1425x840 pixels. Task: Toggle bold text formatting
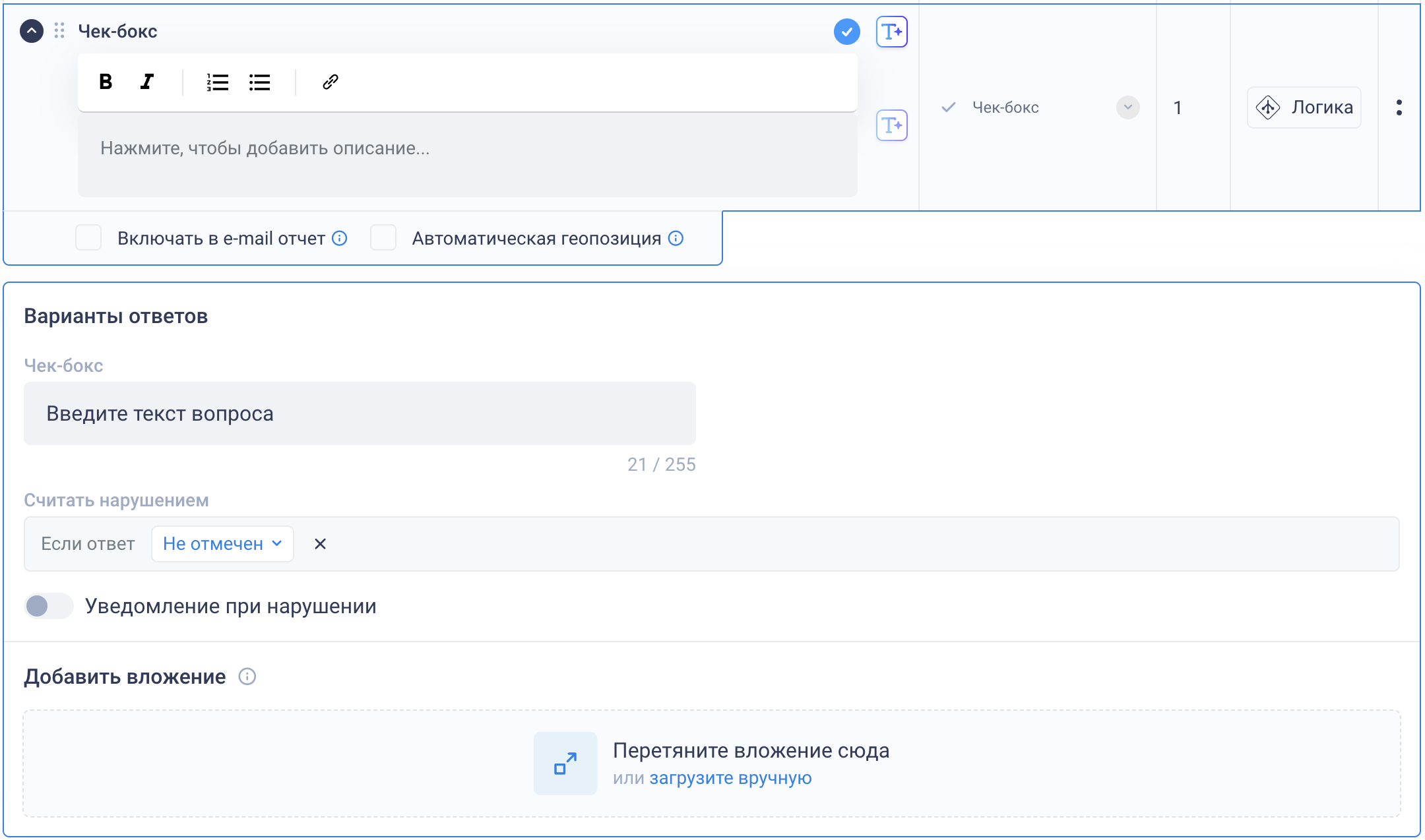coord(106,82)
